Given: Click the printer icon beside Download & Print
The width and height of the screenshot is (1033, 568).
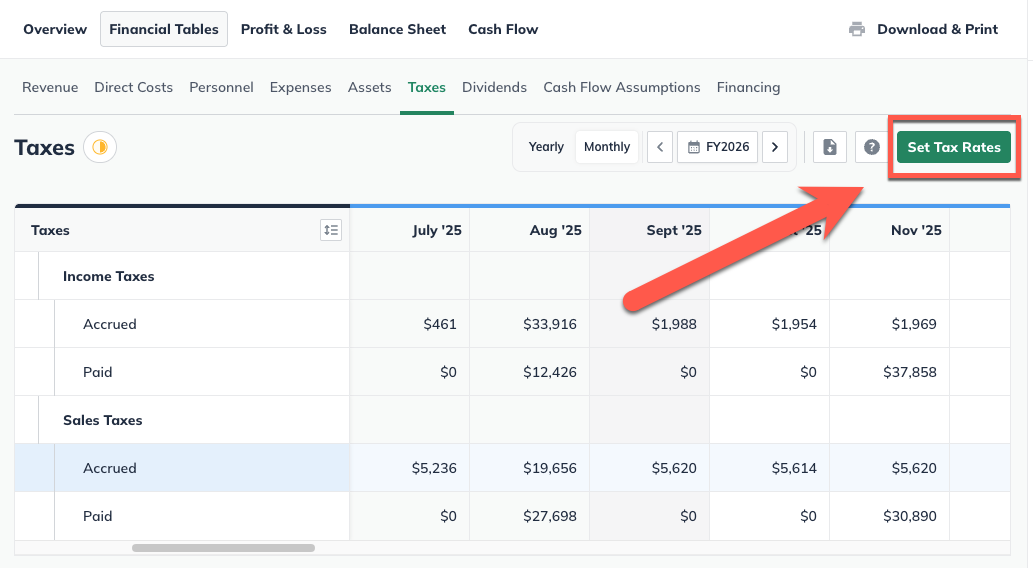Looking at the screenshot, I should [857, 29].
